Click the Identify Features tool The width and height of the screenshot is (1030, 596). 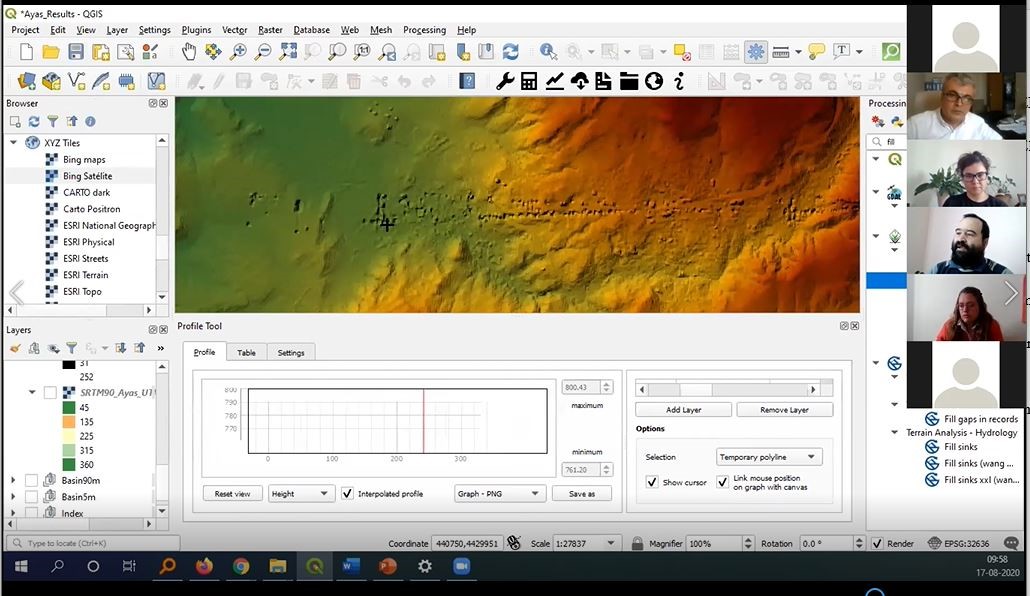point(548,52)
